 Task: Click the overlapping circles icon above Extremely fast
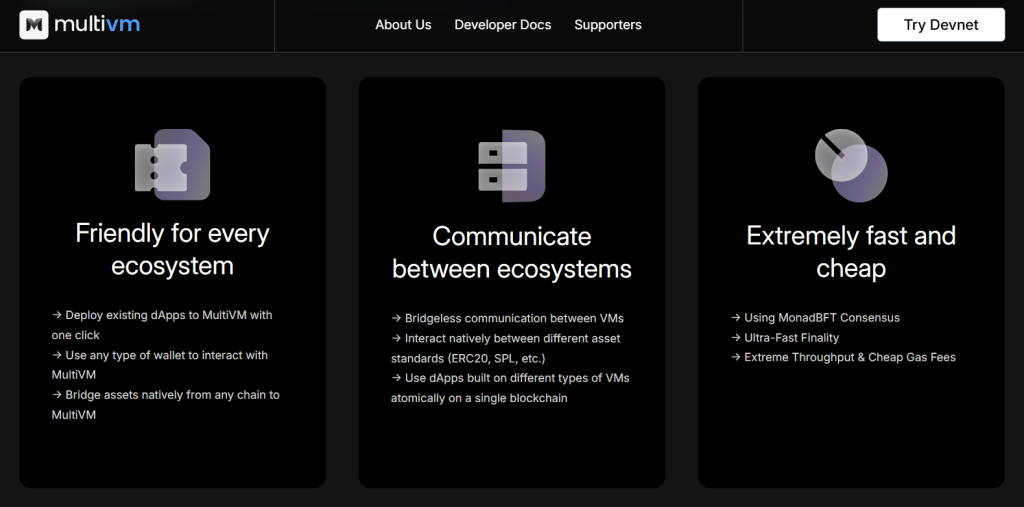(851, 165)
